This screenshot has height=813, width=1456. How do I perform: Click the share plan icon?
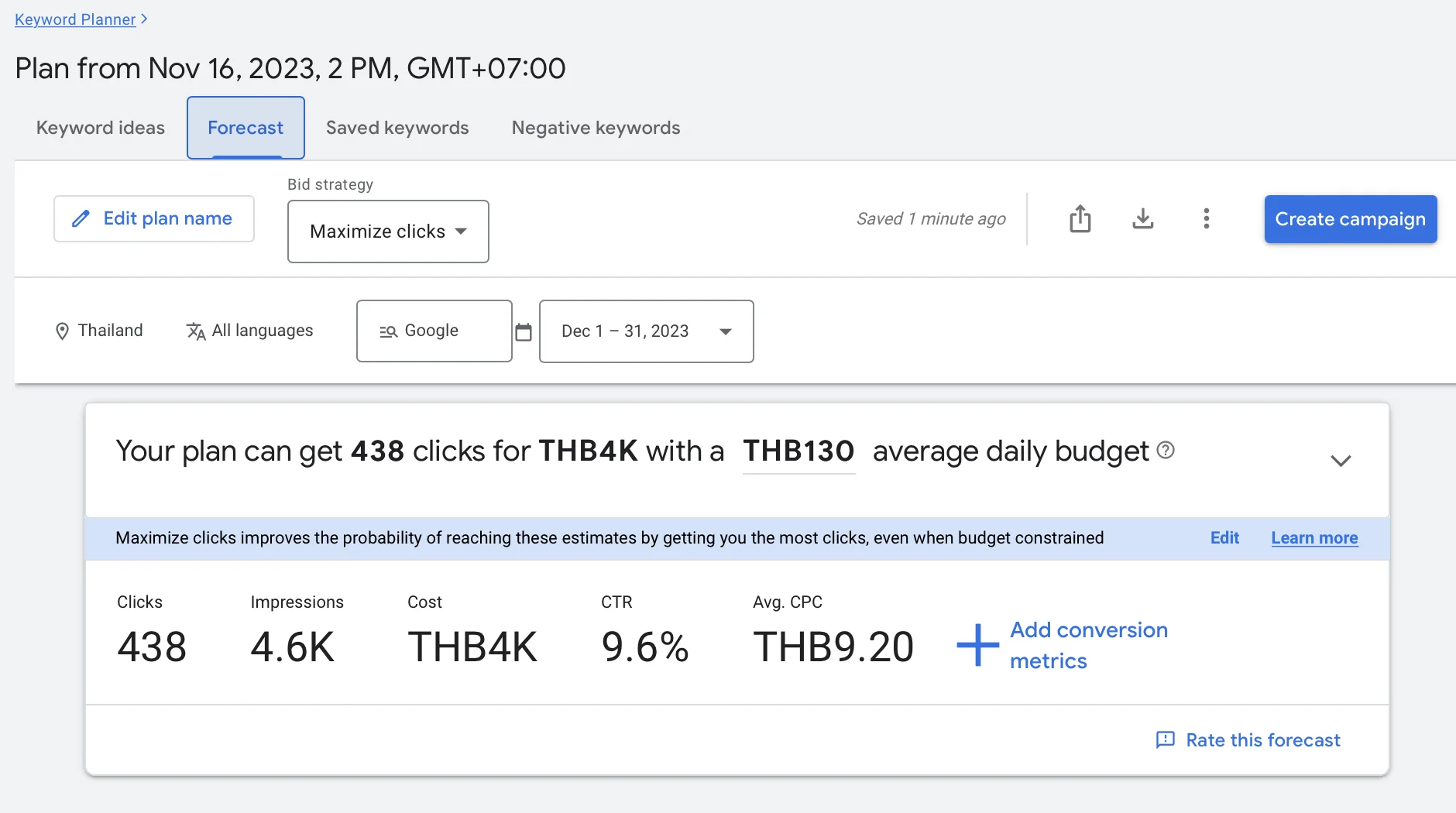[1080, 219]
